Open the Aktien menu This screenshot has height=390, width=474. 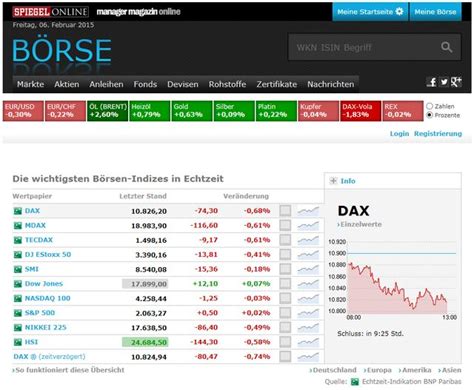click(x=67, y=84)
